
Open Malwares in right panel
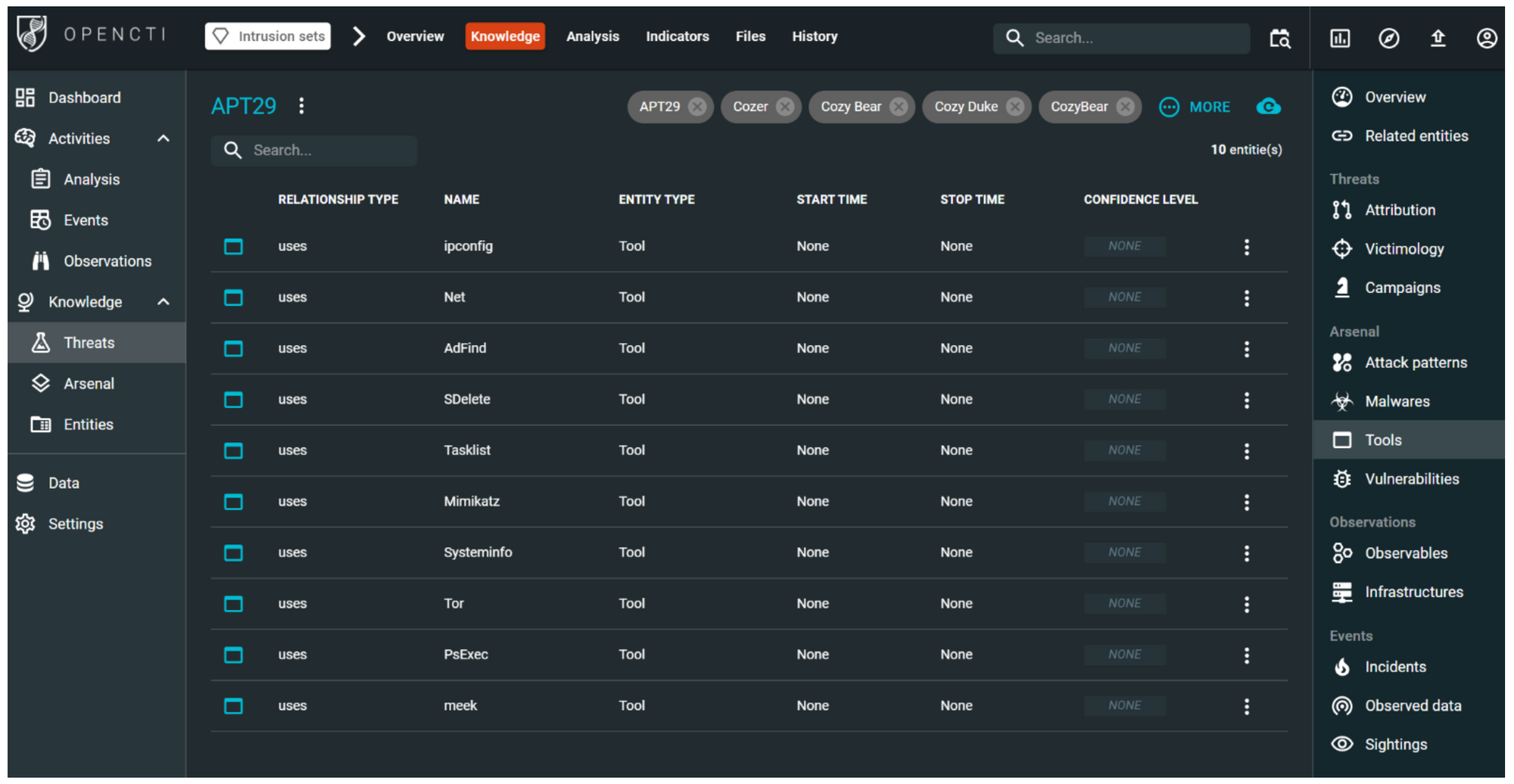pyautogui.click(x=1409, y=401)
